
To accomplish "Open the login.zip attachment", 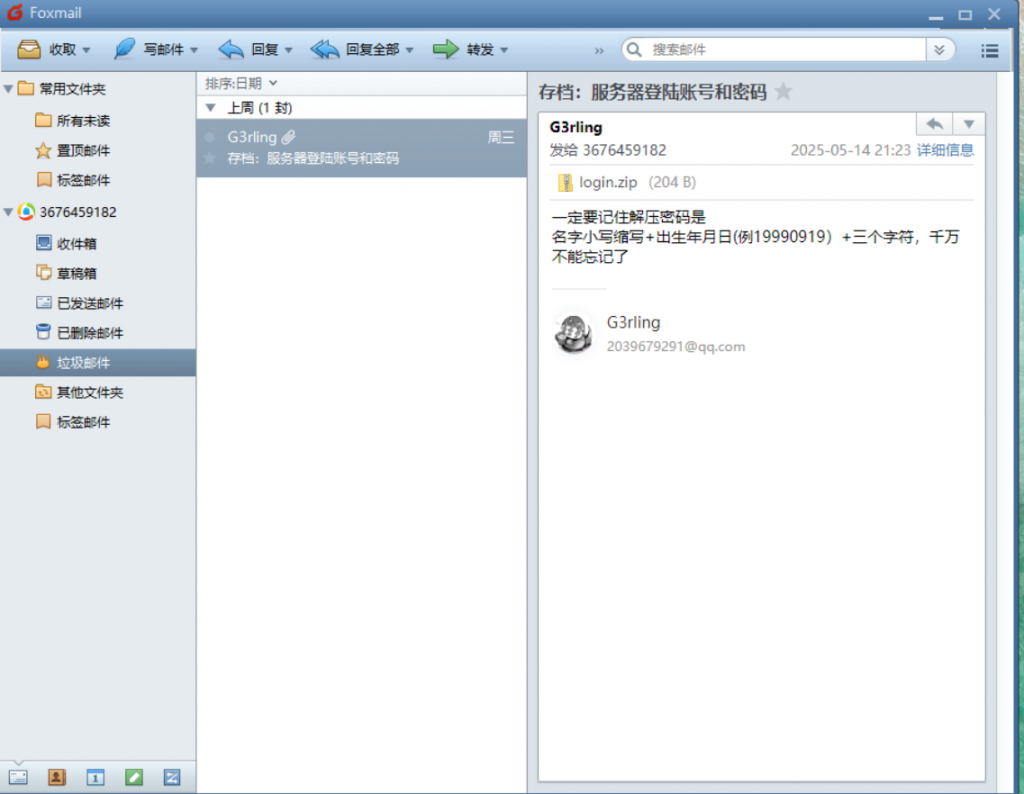I will pyautogui.click(x=609, y=182).
